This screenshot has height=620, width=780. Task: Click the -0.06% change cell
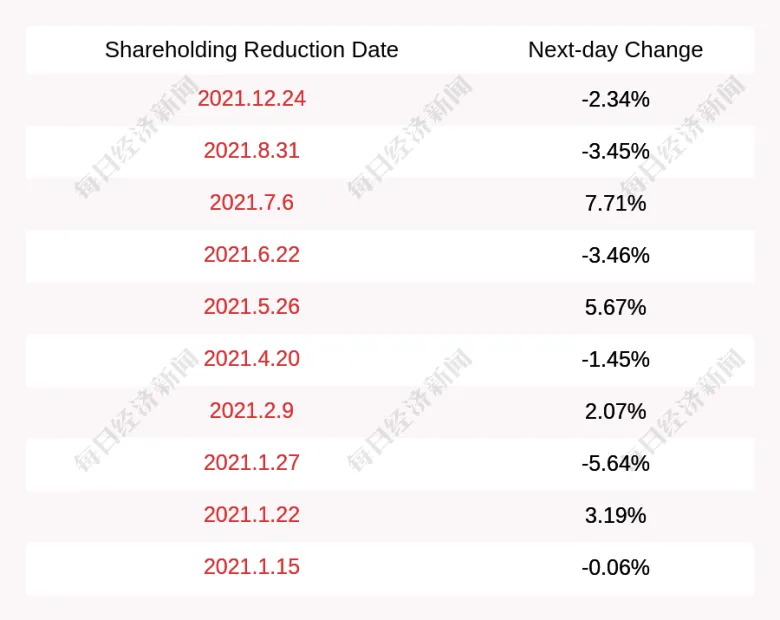click(x=615, y=567)
